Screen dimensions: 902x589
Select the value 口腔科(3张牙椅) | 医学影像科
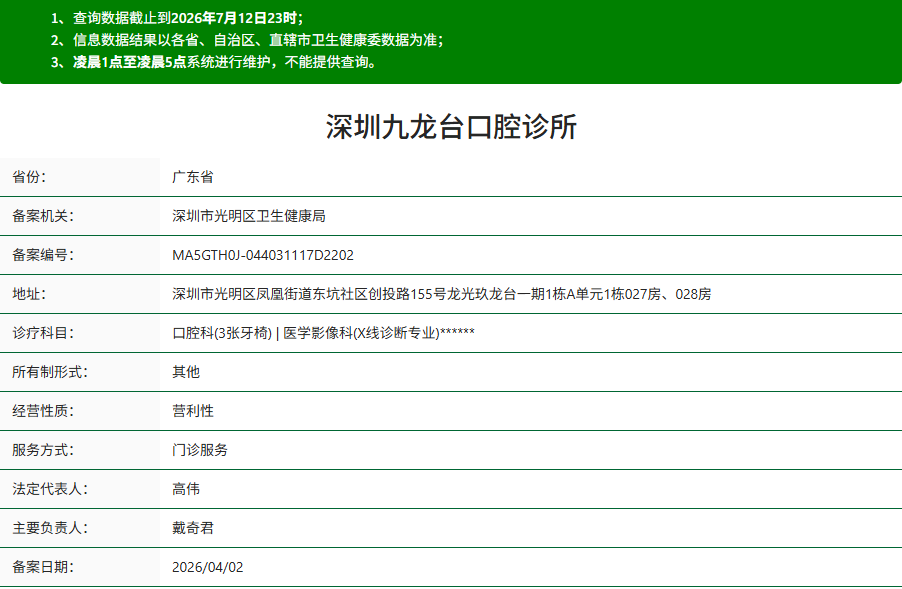coord(323,333)
